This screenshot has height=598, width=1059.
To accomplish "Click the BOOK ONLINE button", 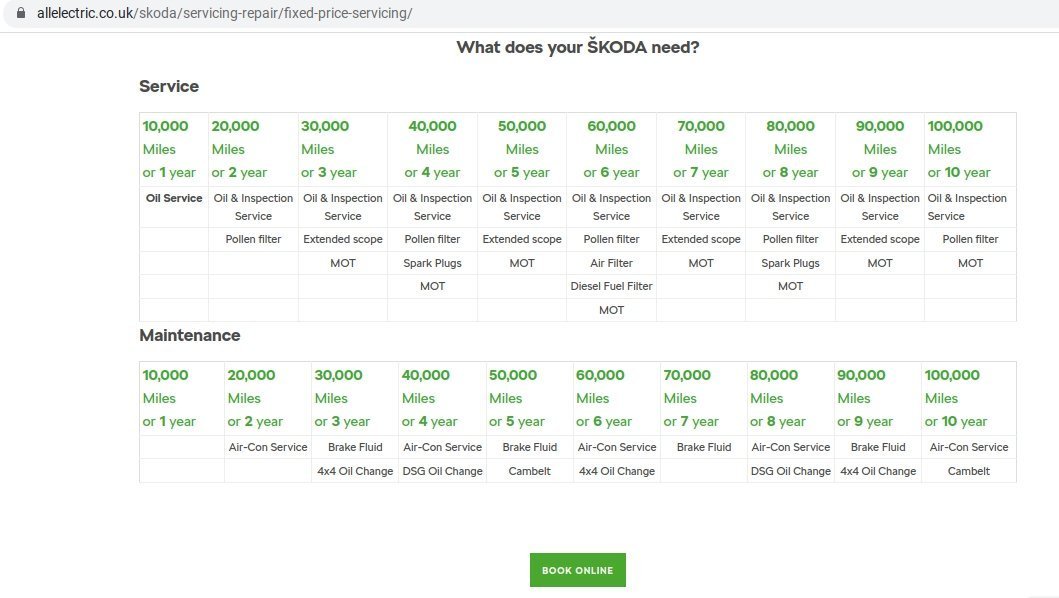I will [x=577, y=569].
